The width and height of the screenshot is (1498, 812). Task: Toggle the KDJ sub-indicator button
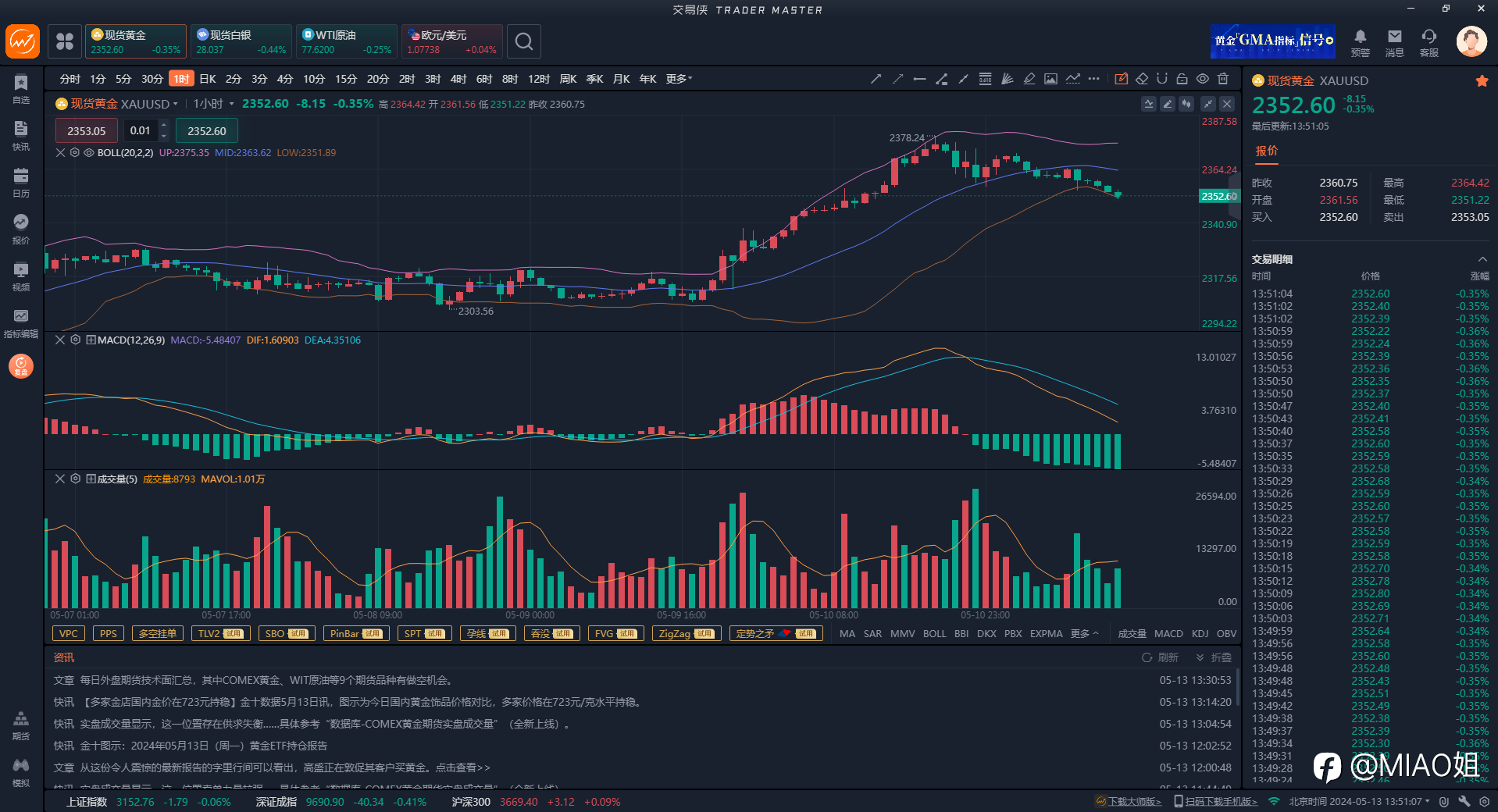(1200, 633)
